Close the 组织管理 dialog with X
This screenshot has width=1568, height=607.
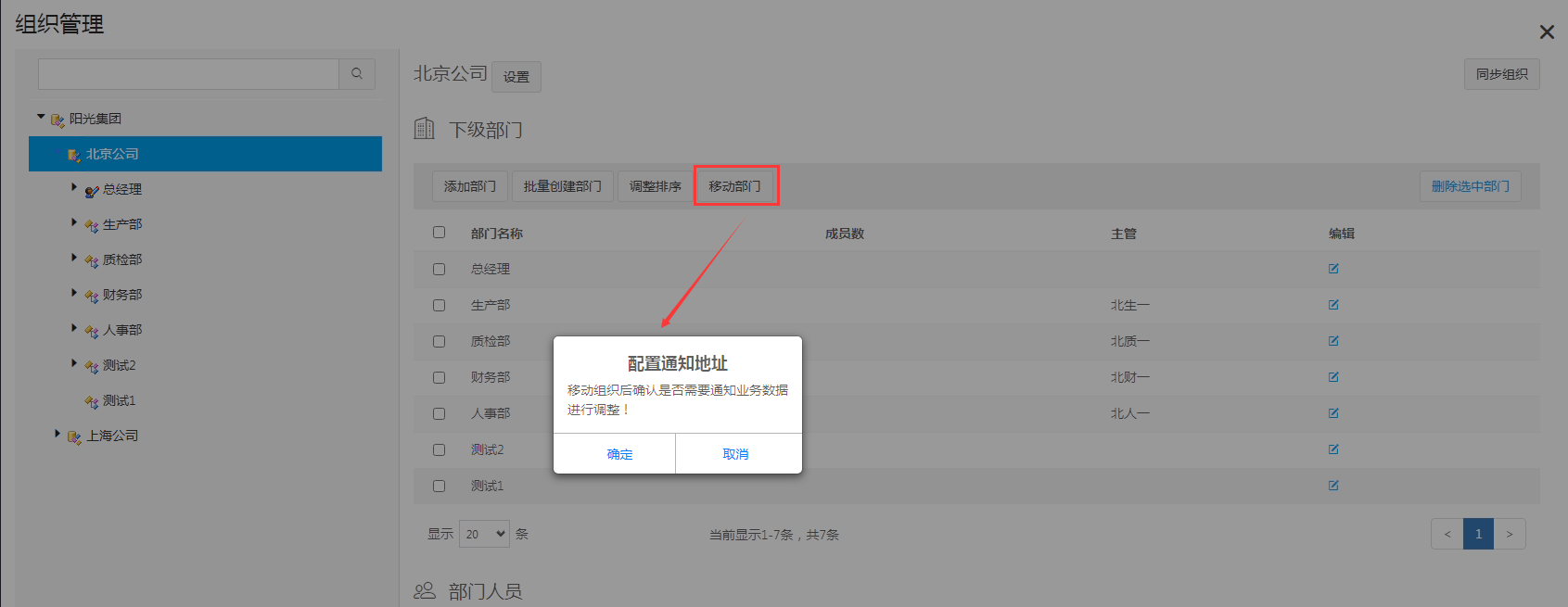pyautogui.click(x=1547, y=32)
